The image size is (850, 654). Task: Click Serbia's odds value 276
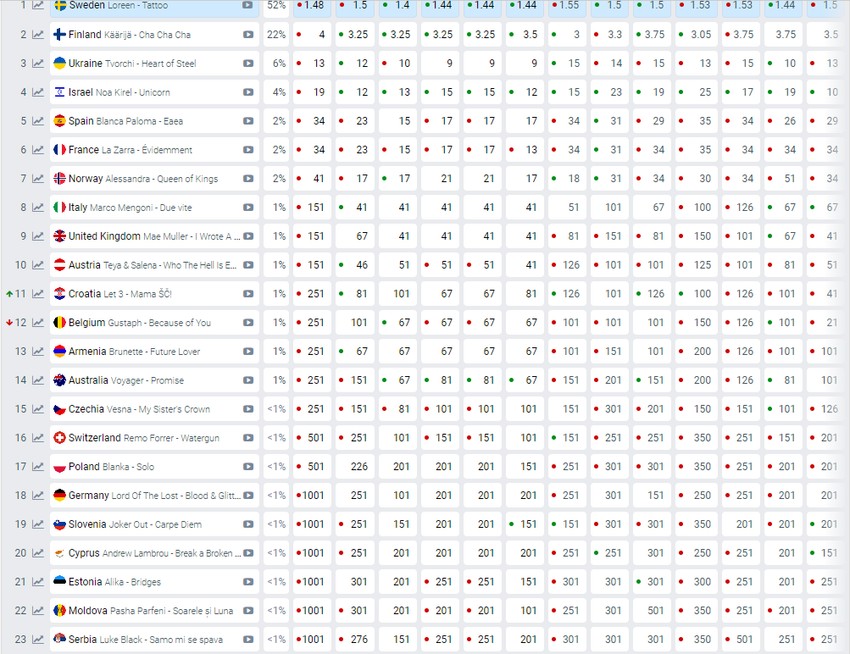pos(355,639)
